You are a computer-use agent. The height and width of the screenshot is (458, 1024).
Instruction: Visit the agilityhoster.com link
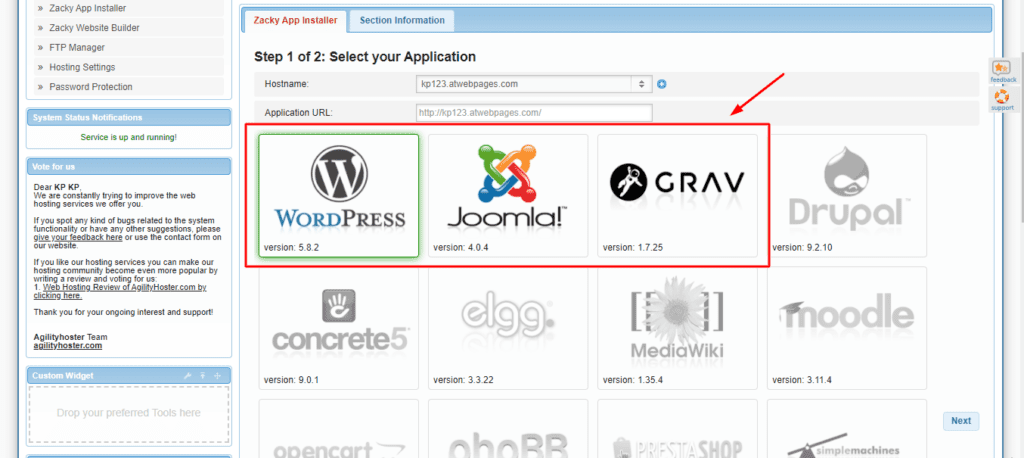pos(67,346)
